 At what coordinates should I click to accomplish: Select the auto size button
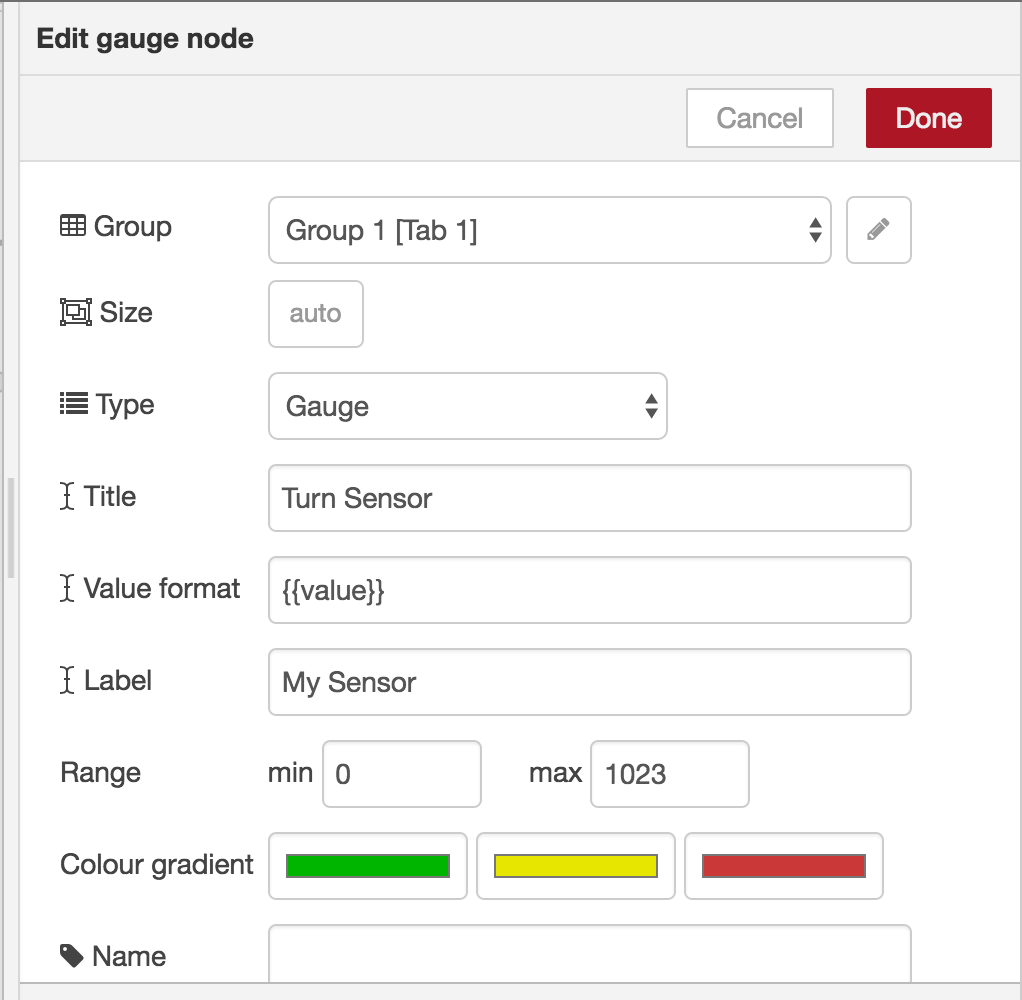pyautogui.click(x=315, y=313)
